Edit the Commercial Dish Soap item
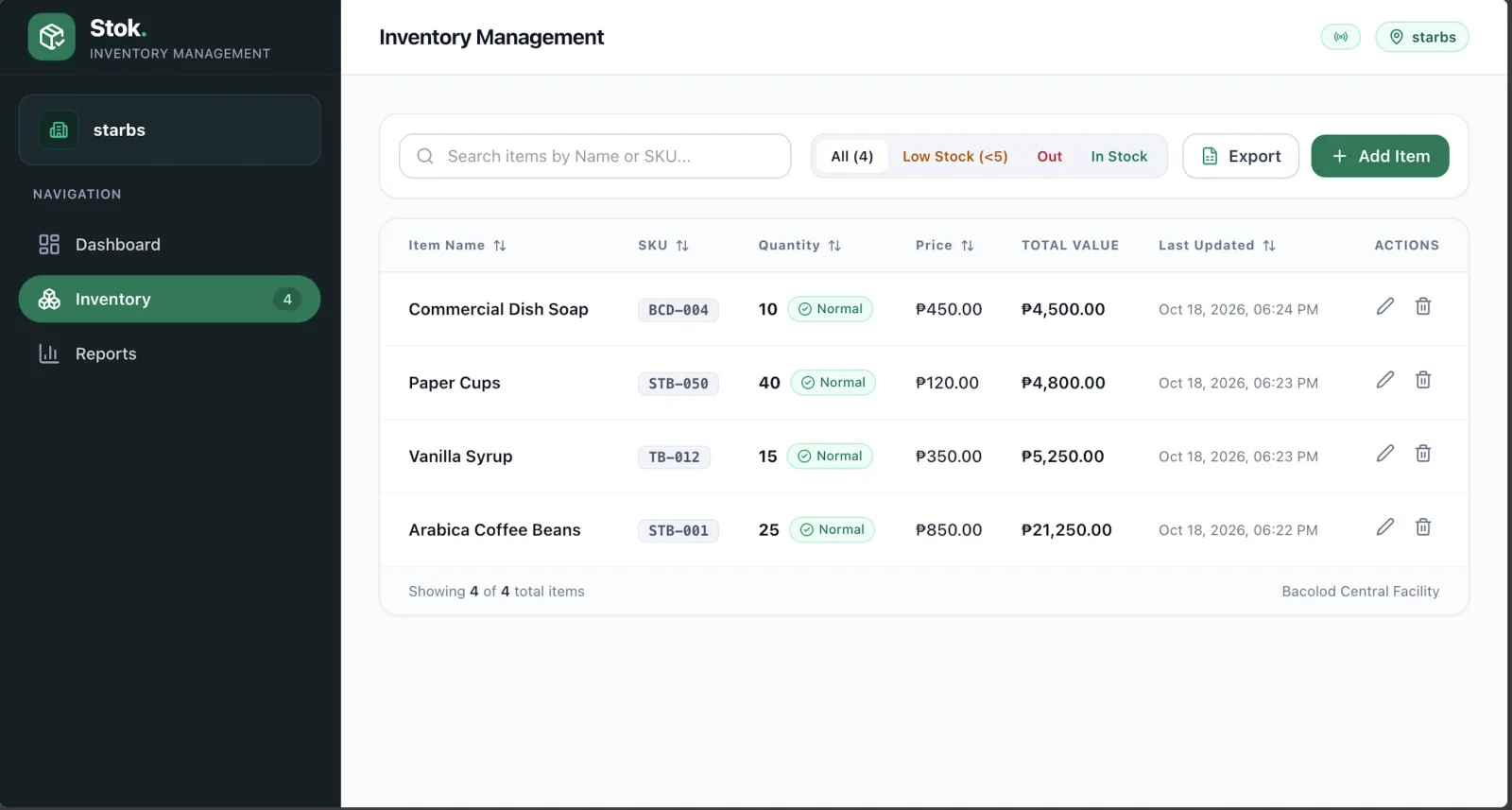This screenshot has width=1512, height=810. click(1384, 306)
